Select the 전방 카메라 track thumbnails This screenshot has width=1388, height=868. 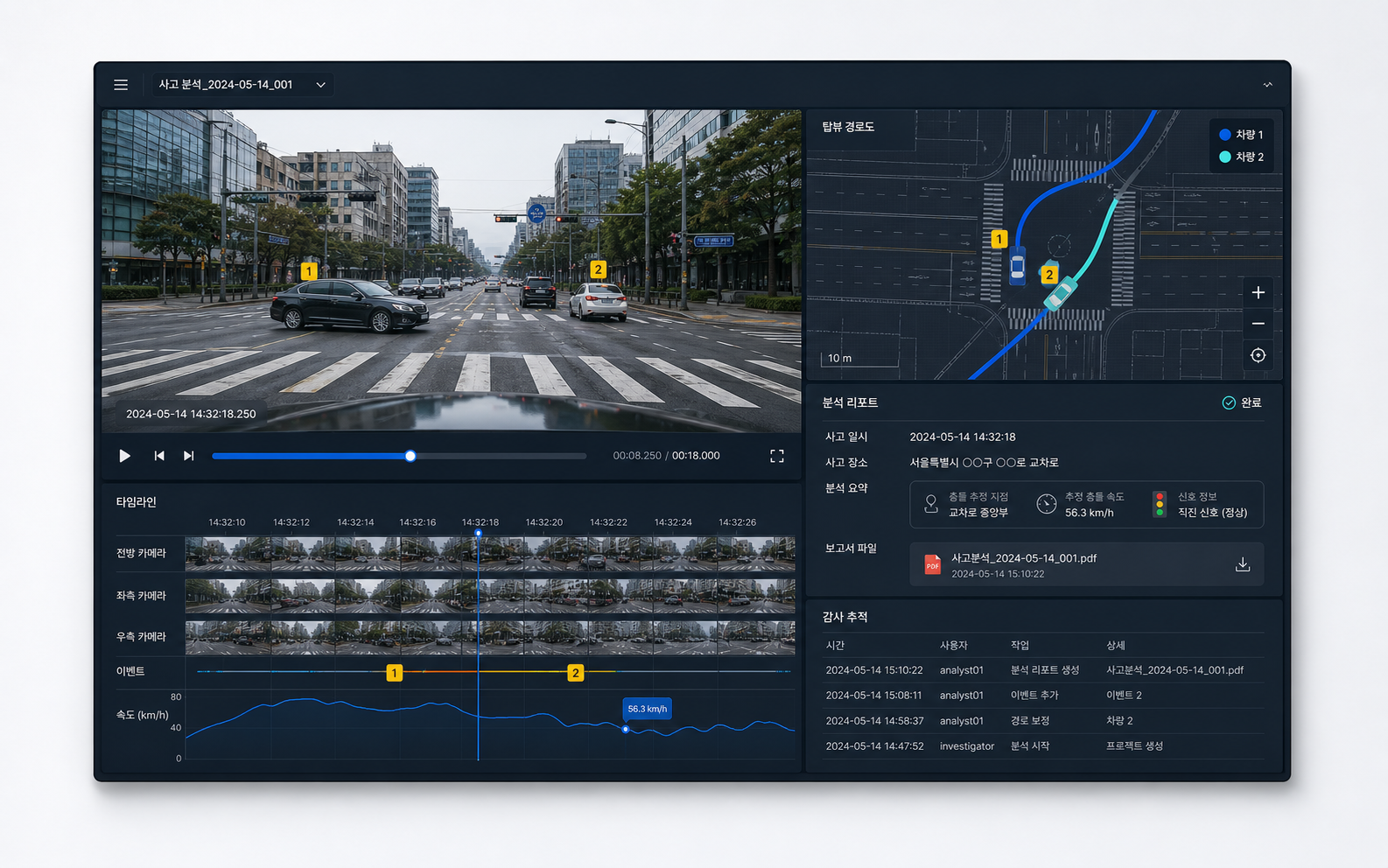490,554
